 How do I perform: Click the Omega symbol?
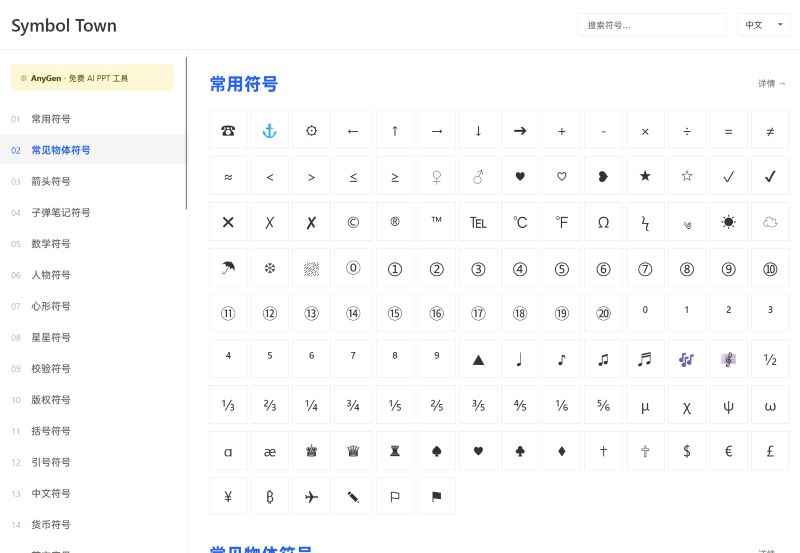tap(603, 222)
